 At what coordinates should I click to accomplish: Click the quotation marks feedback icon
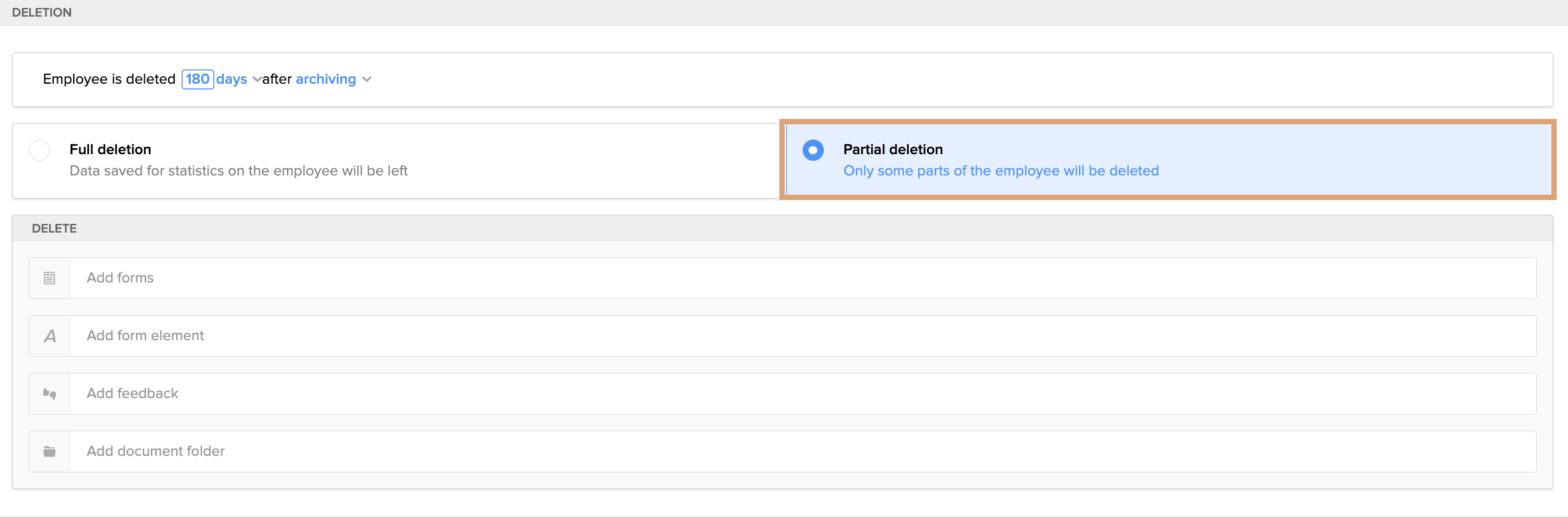(x=50, y=394)
